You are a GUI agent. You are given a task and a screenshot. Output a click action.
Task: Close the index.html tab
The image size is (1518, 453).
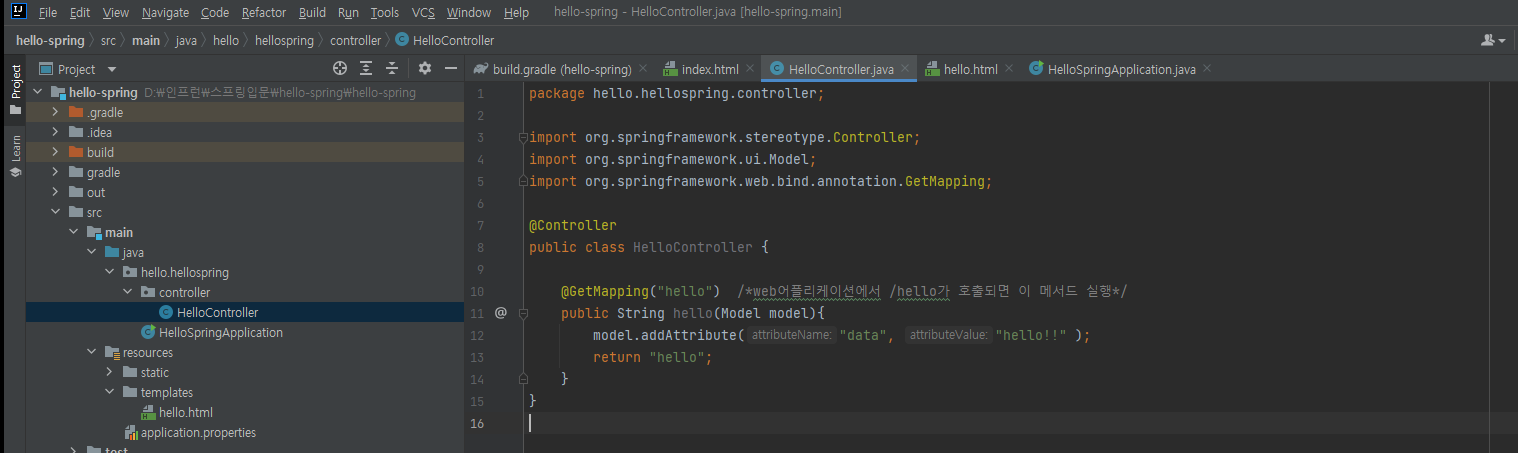coord(750,69)
